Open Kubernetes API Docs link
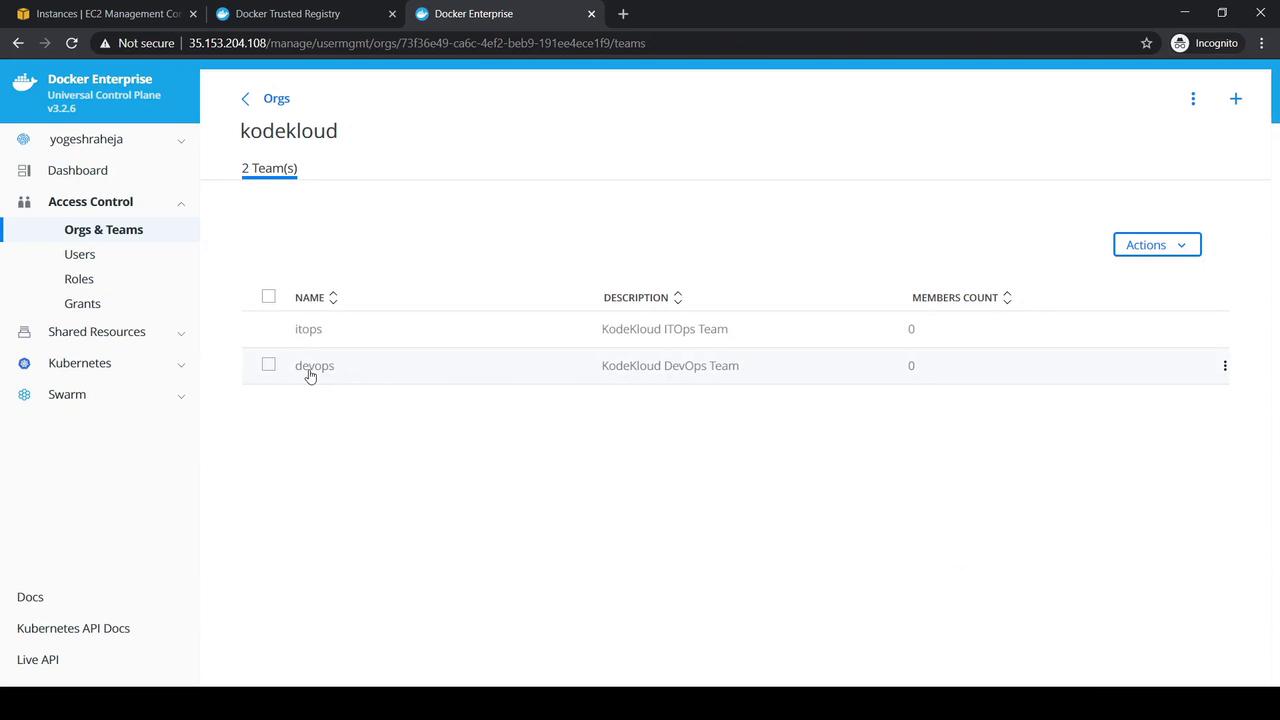1280x720 pixels. click(73, 629)
